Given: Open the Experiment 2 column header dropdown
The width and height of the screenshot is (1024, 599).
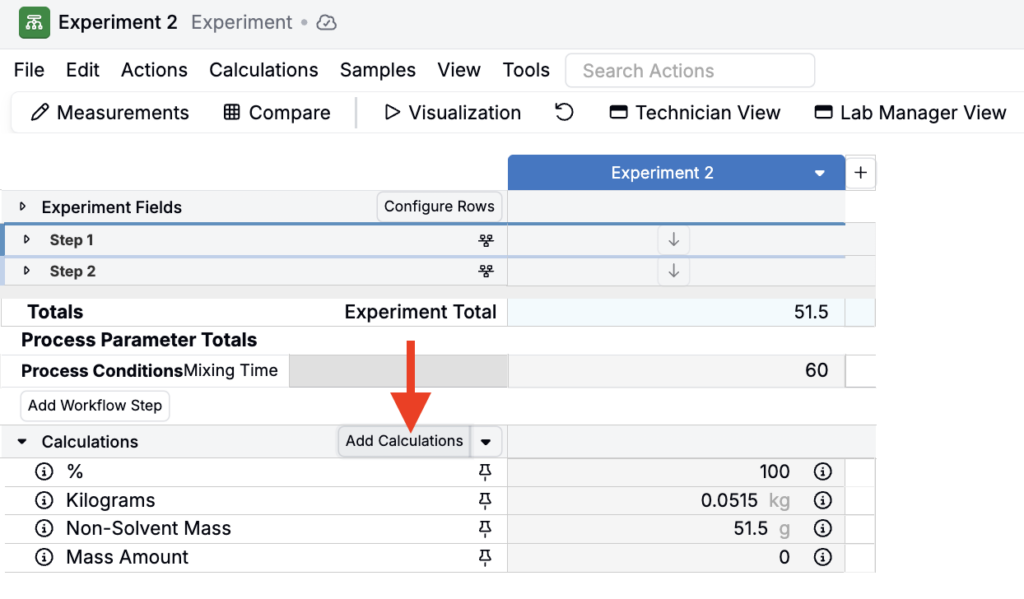Looking at the screenshot, I should click(820, 173).
